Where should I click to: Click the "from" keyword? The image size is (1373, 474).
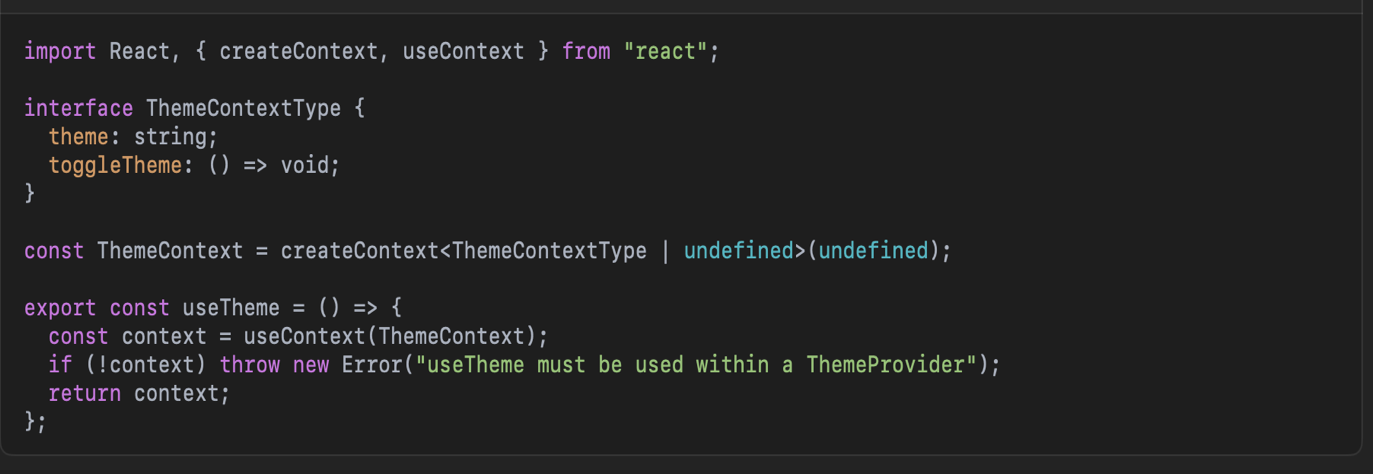pos(586,51)
